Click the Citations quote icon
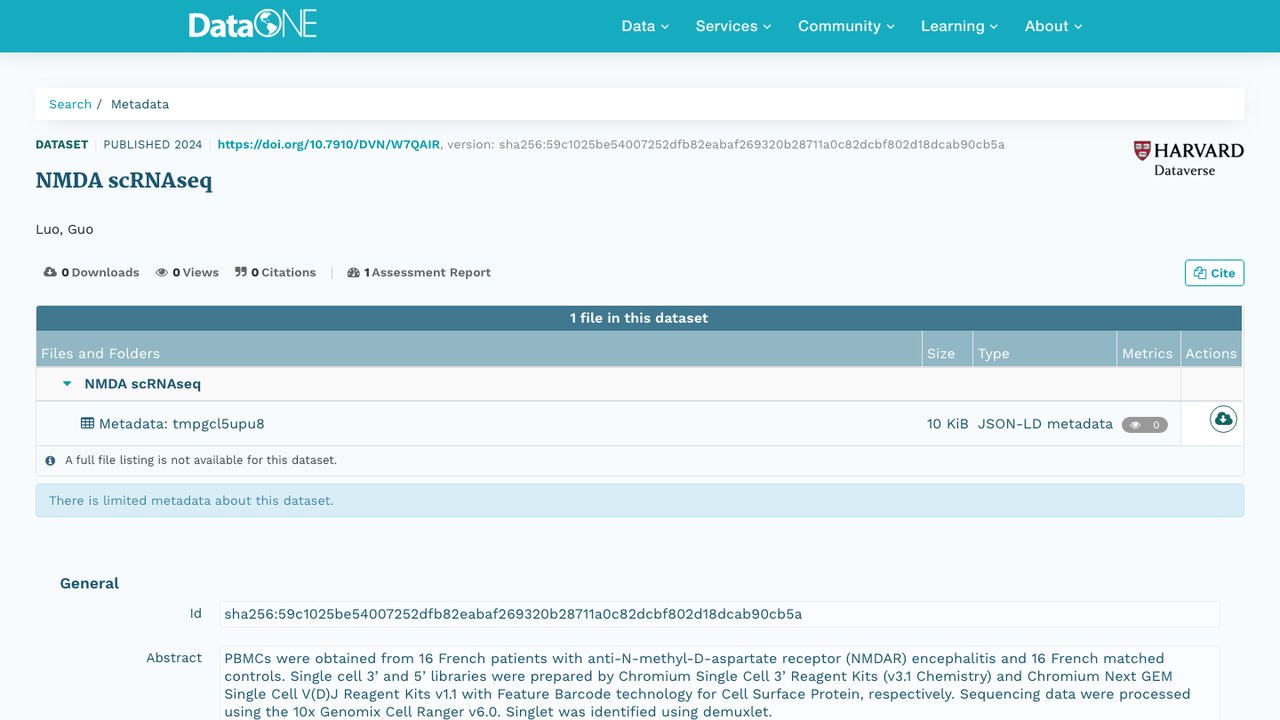Image resolution: width=1280 pixels, height=720 pixels. click(x=241, y=272)
